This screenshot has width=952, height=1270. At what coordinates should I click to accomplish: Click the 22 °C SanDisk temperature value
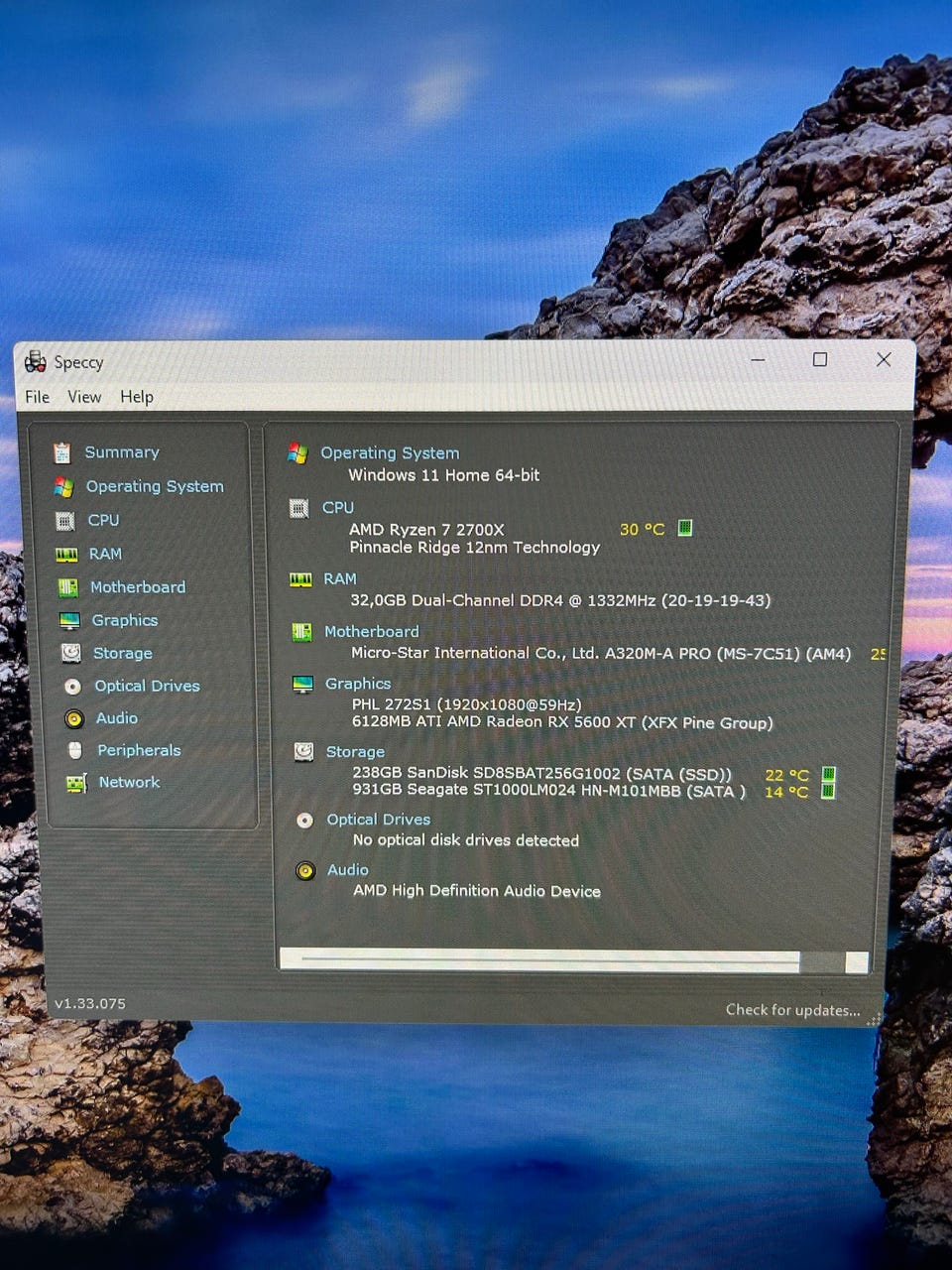(x=787, y=775)
